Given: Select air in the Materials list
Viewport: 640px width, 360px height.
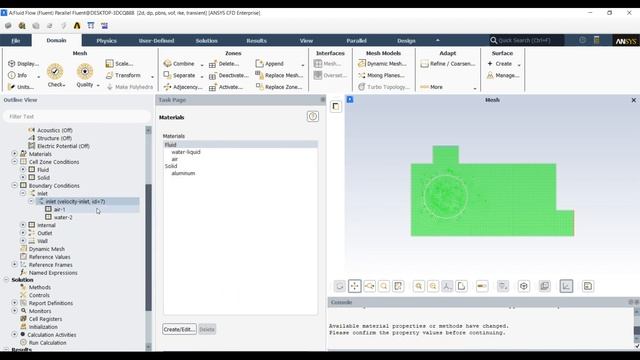Looking at the screenshot, I should point(175,159).
